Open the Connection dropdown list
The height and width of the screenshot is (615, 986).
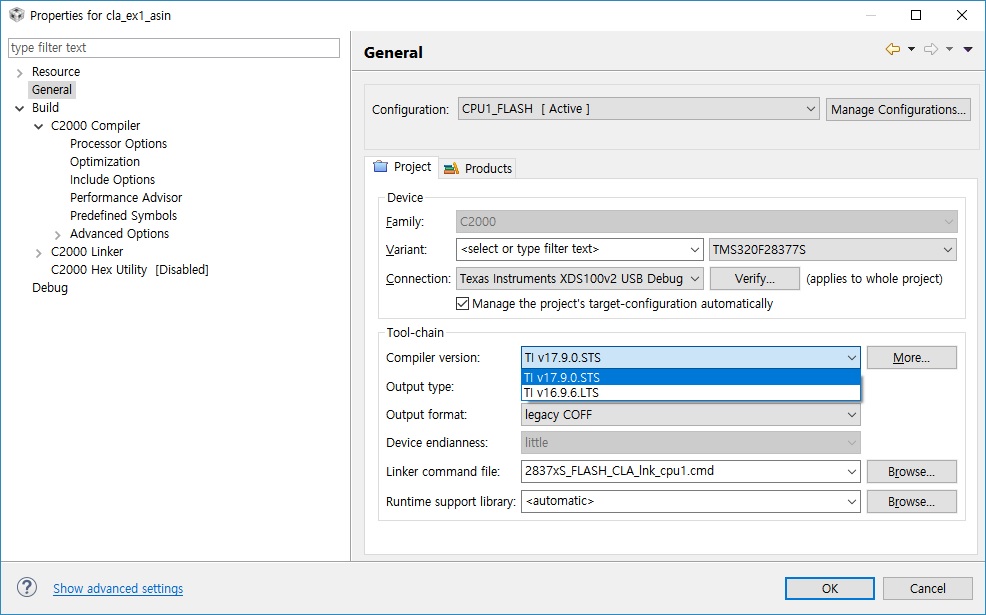(x=580, y=279)
